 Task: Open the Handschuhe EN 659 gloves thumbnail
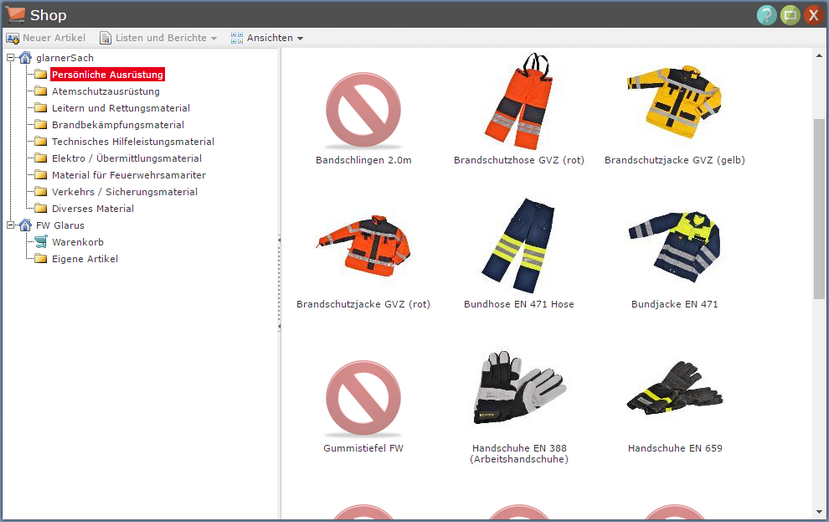click(675, 389)
